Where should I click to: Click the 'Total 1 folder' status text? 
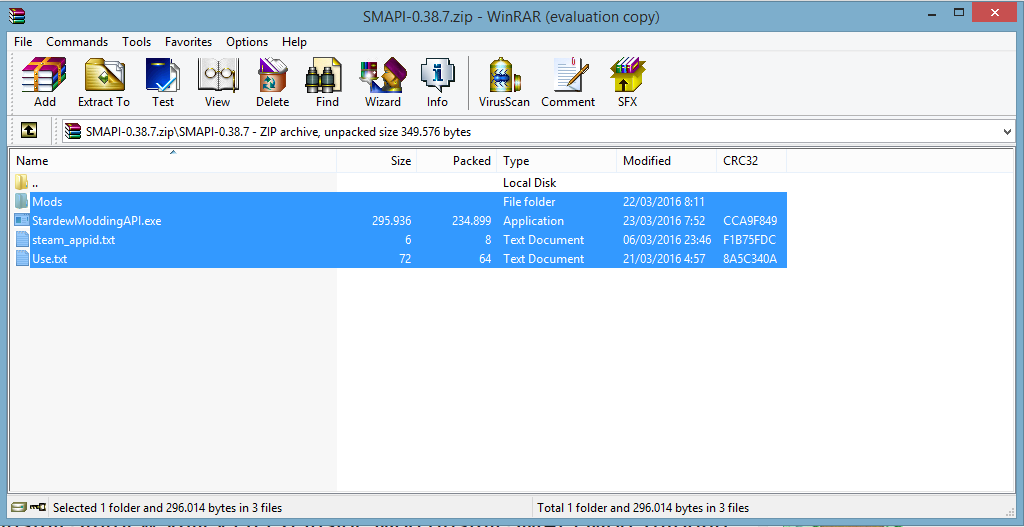643,507
